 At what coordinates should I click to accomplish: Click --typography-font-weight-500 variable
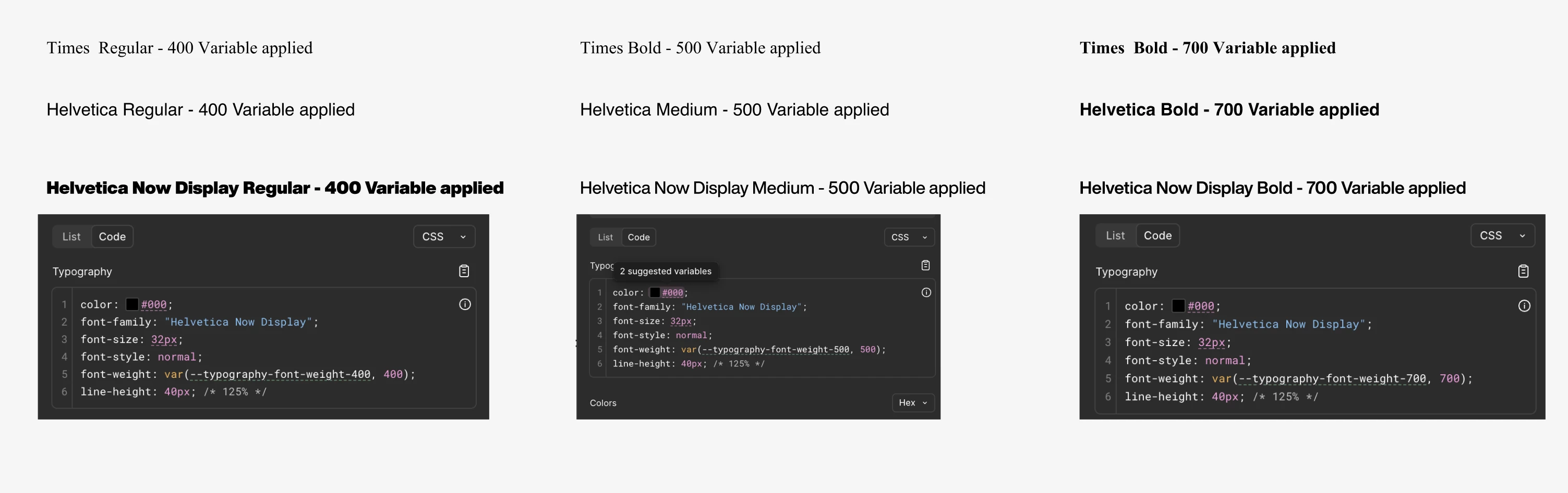point(776,350)
